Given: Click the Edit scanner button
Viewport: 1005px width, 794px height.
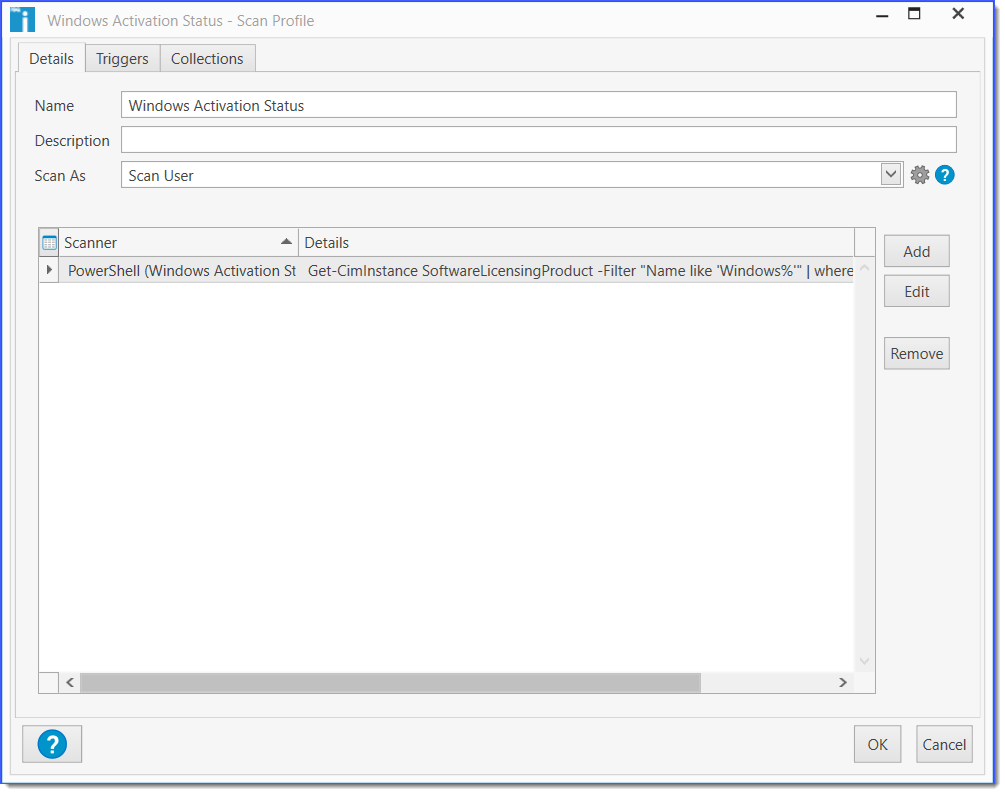Looking at the screenshot, I should 917,292.
